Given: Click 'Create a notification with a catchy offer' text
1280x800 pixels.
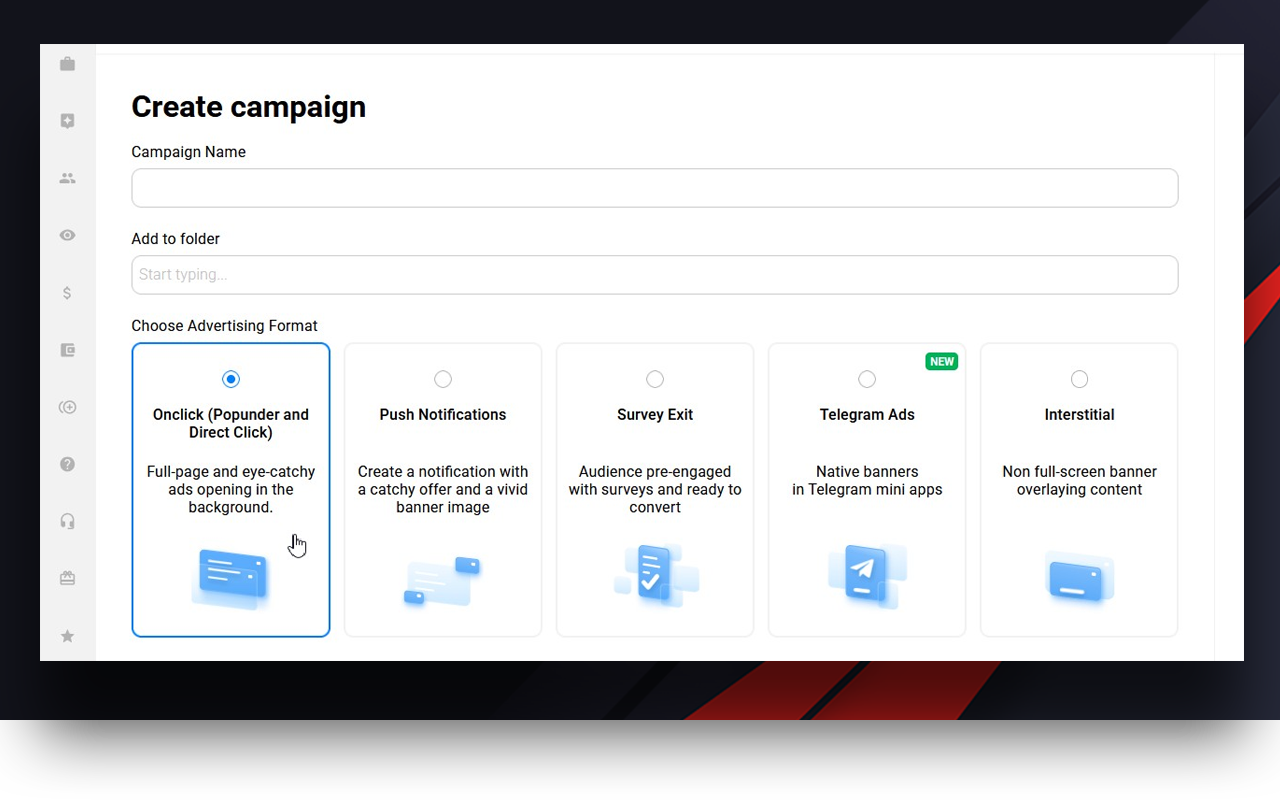Looking at the screenshot, I should [443, 490].
